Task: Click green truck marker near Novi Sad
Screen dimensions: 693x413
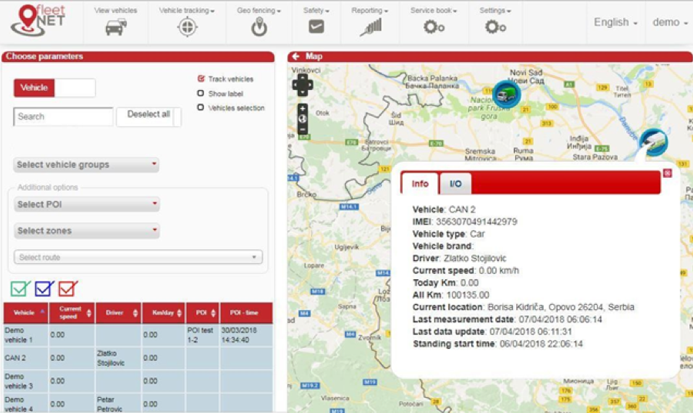Action: [506, 94]
